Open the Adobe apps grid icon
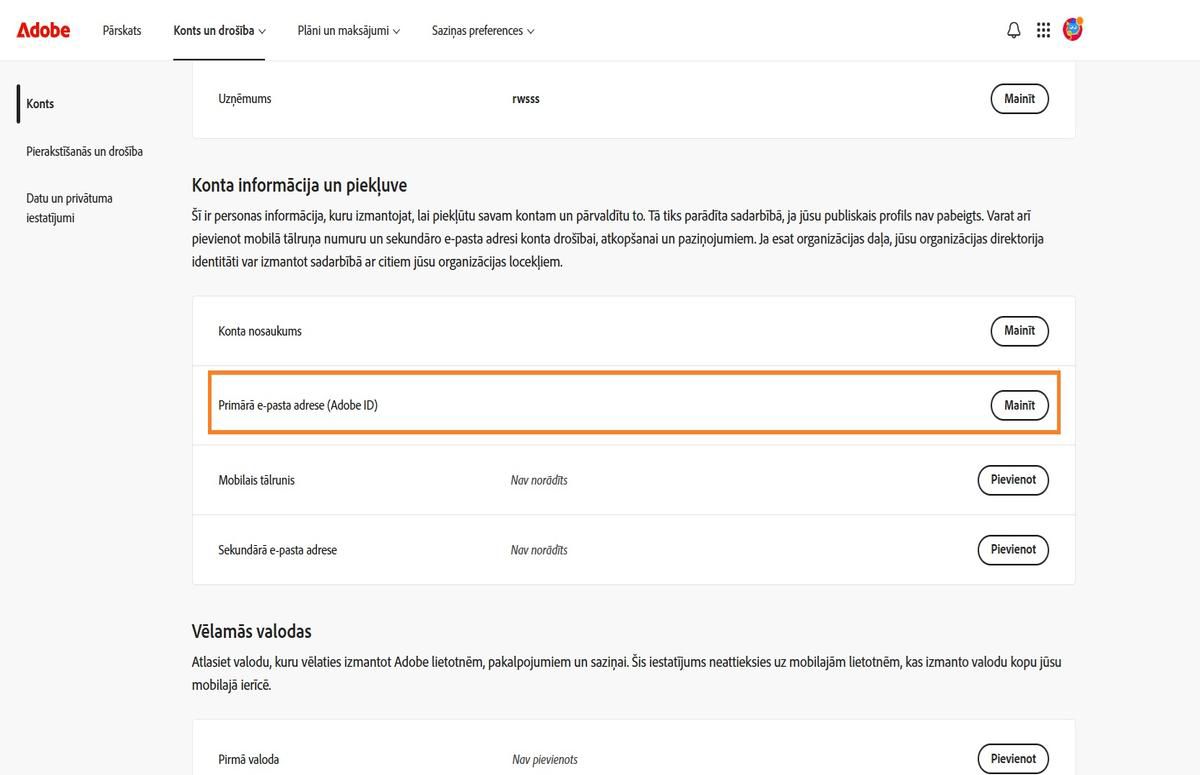1200x775 pixels. pos(1043,29)
